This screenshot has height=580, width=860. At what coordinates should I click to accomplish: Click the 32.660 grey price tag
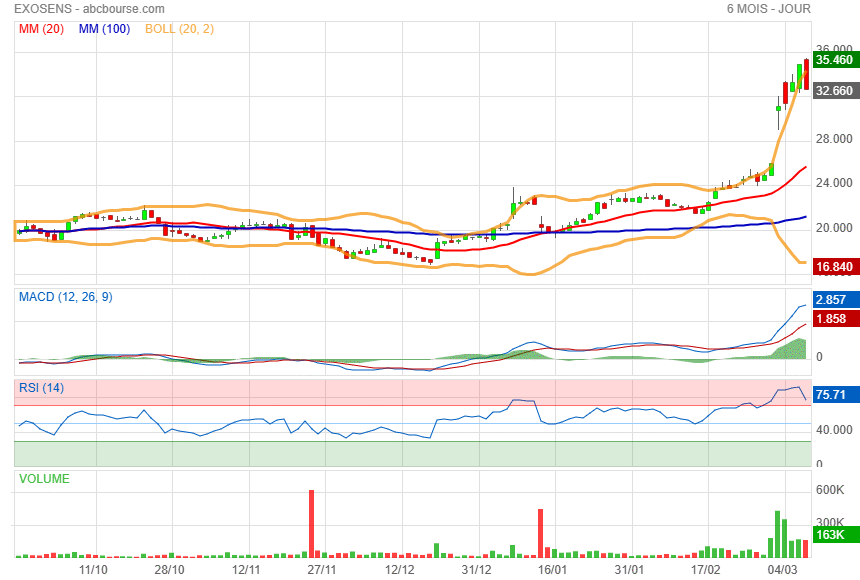tap(835, 91)
